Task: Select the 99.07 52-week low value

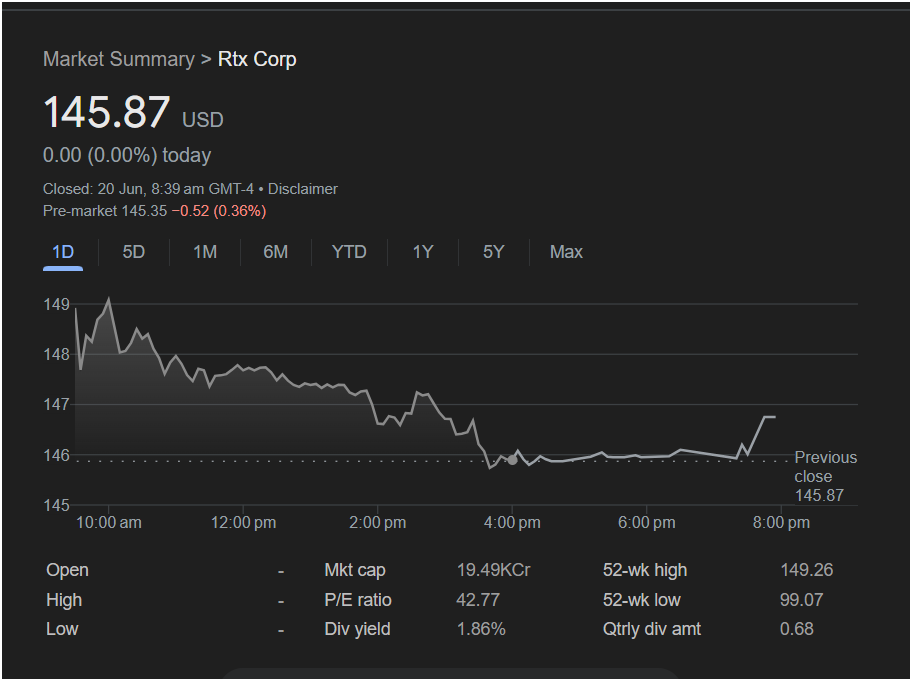Action: tap(801, 600)
